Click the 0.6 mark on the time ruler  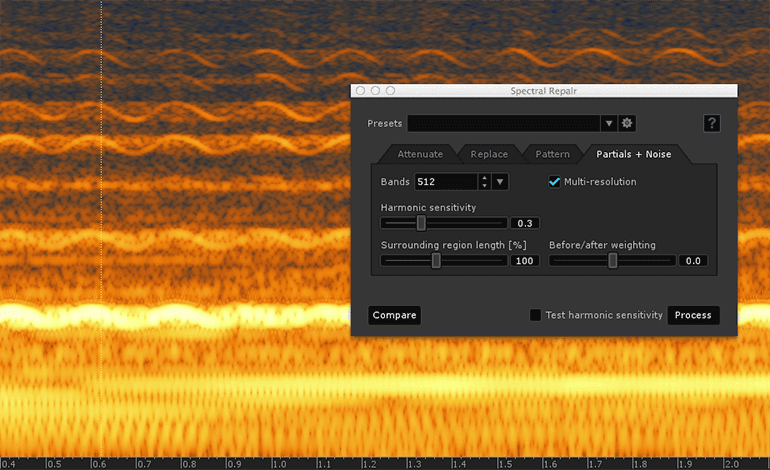(99, 464)
